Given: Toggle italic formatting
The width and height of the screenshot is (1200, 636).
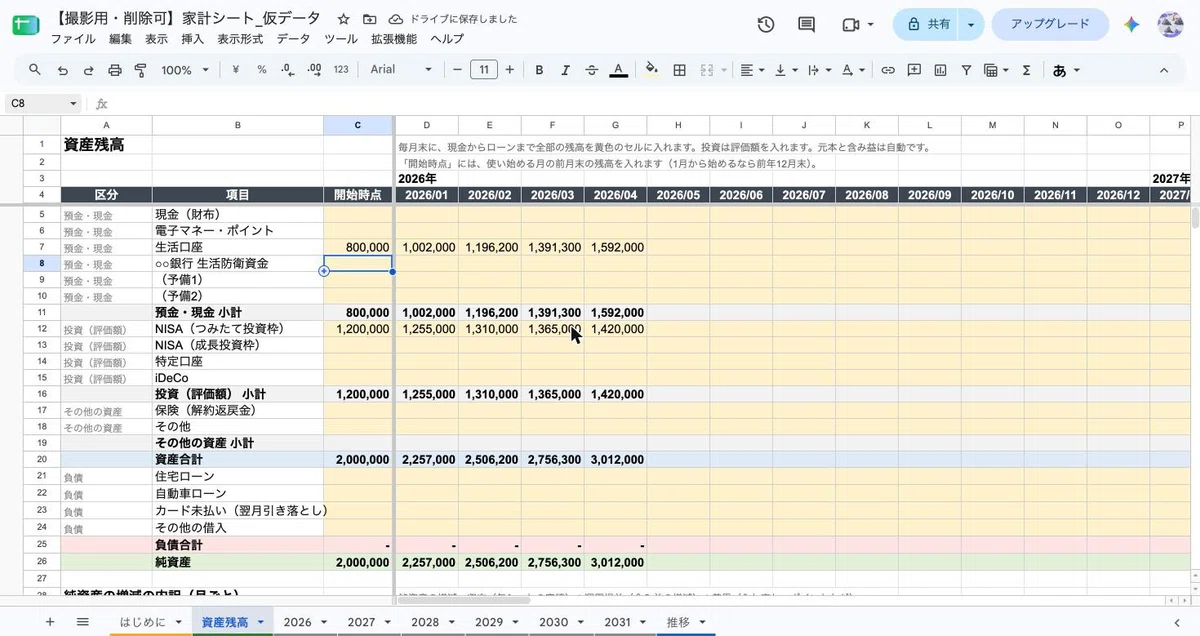Looking at the screenshot, I should click(x=565, y=70).
